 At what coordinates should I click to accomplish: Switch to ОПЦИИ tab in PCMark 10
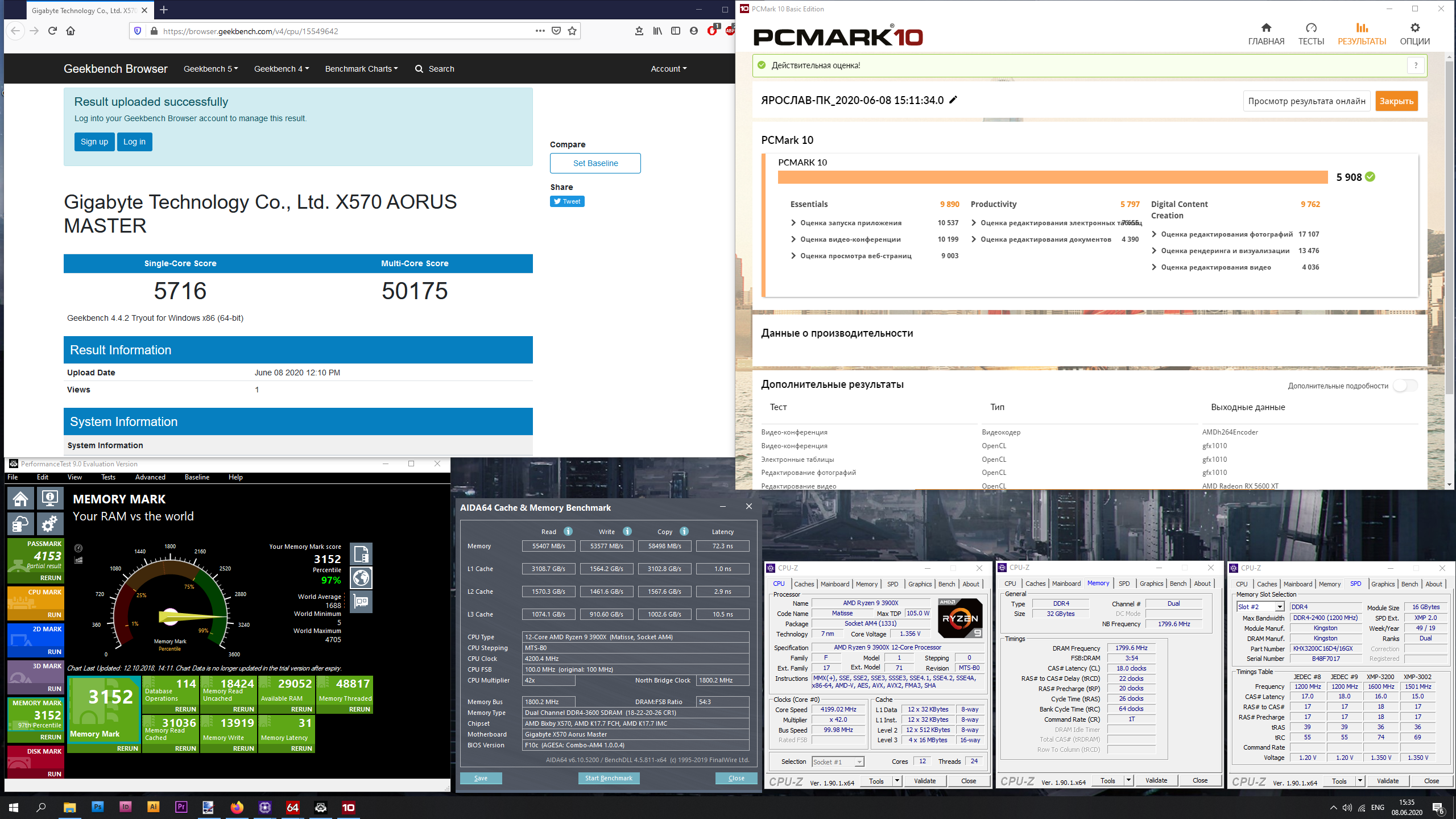click(1414, 34)
